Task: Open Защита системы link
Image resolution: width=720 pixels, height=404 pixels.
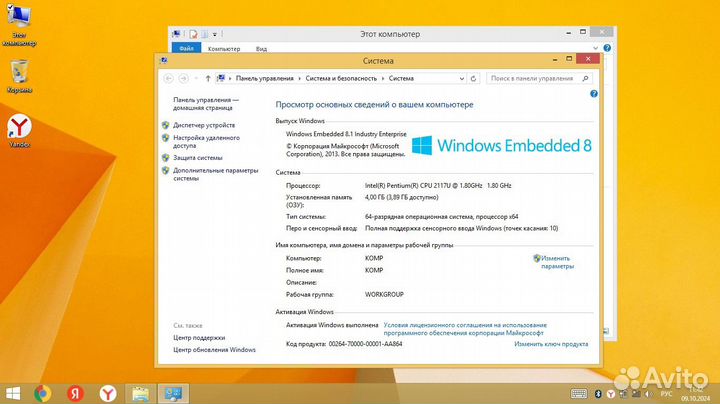Action: tap(197, 157)
